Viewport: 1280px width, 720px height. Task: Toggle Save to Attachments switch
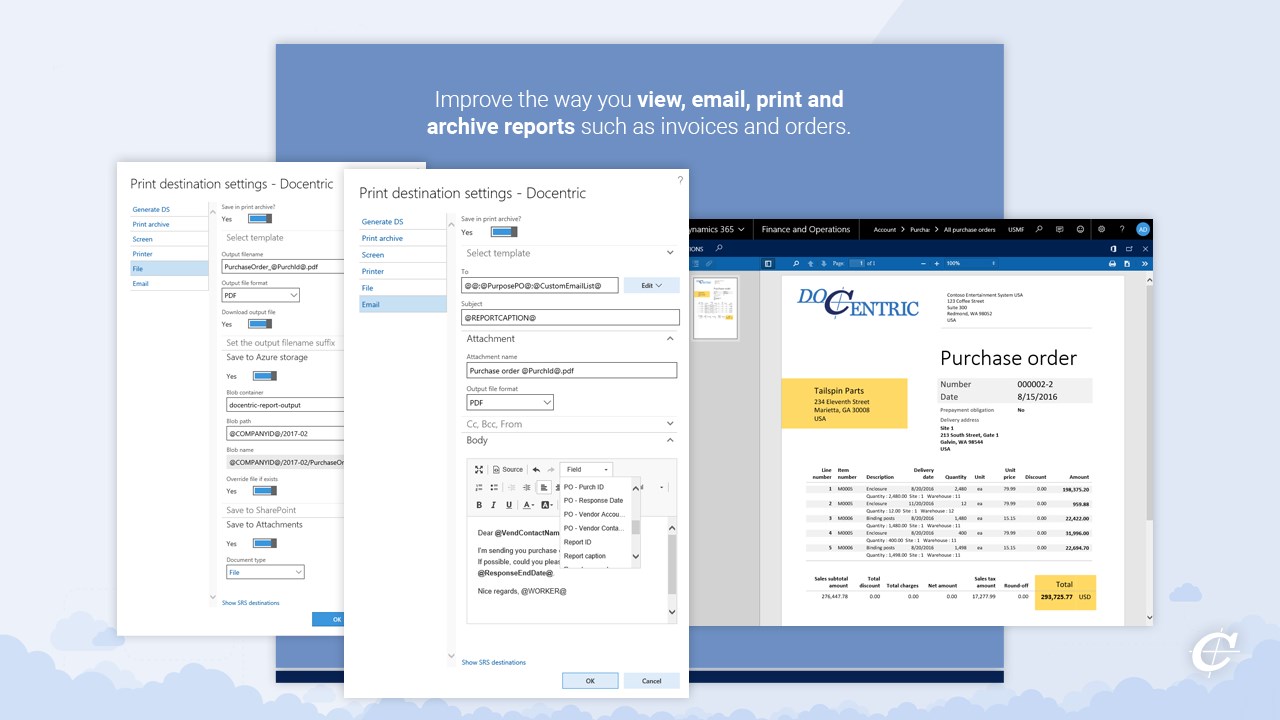(265, 543)
